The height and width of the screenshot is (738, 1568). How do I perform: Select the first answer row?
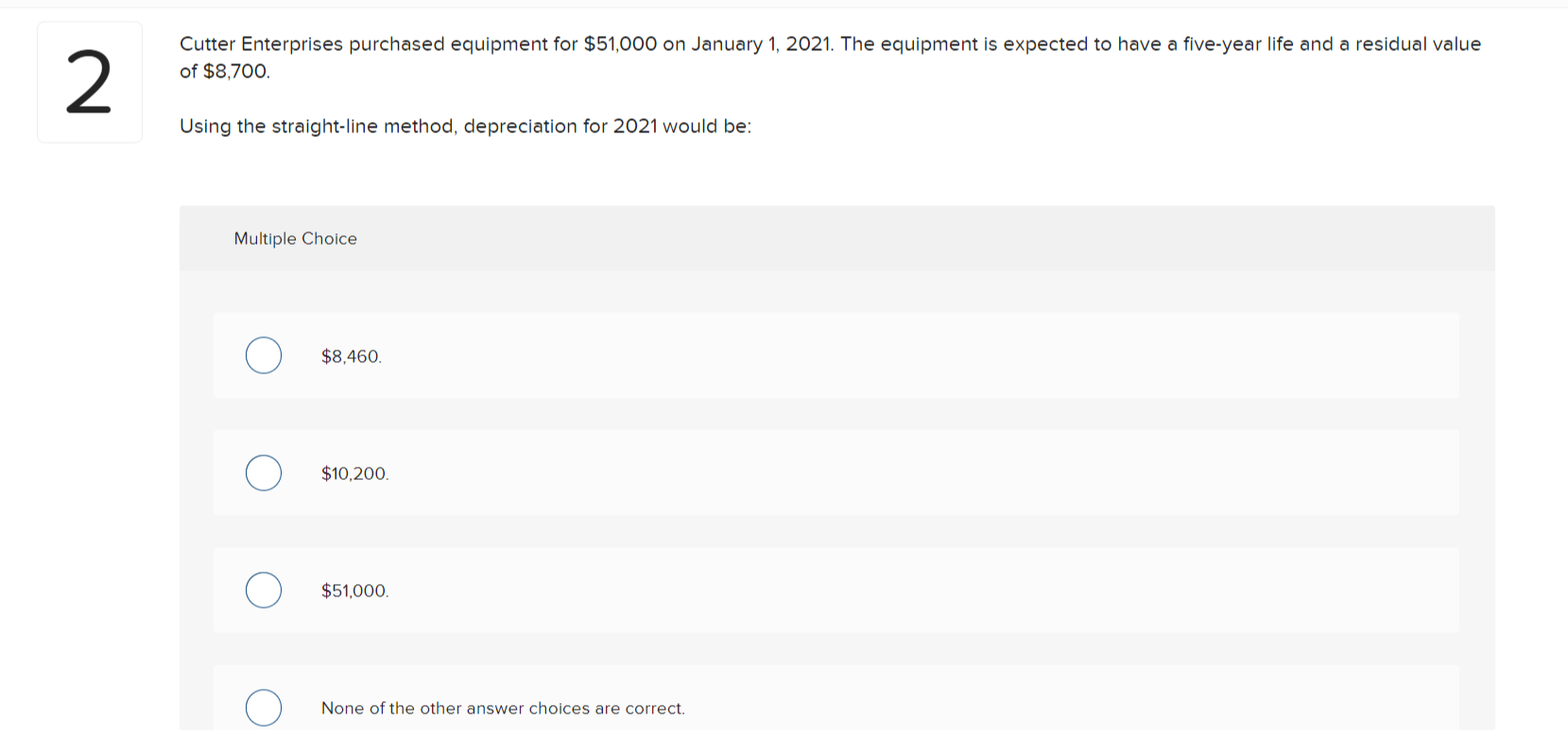click(836, 355)
